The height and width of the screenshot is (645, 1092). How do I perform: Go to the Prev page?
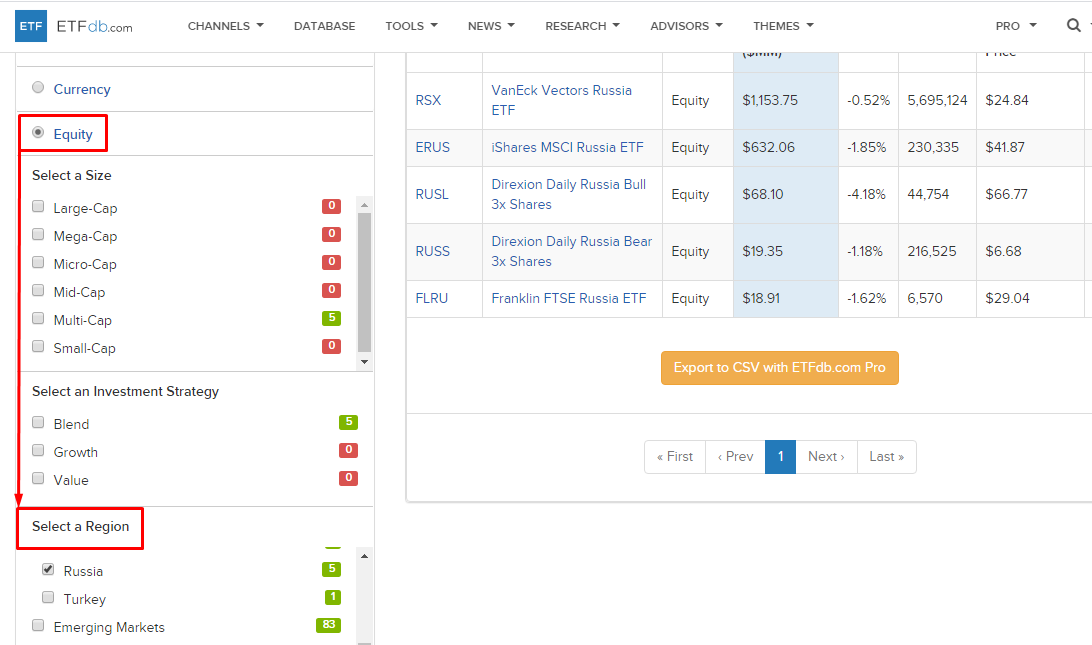[x=735, y=457]
